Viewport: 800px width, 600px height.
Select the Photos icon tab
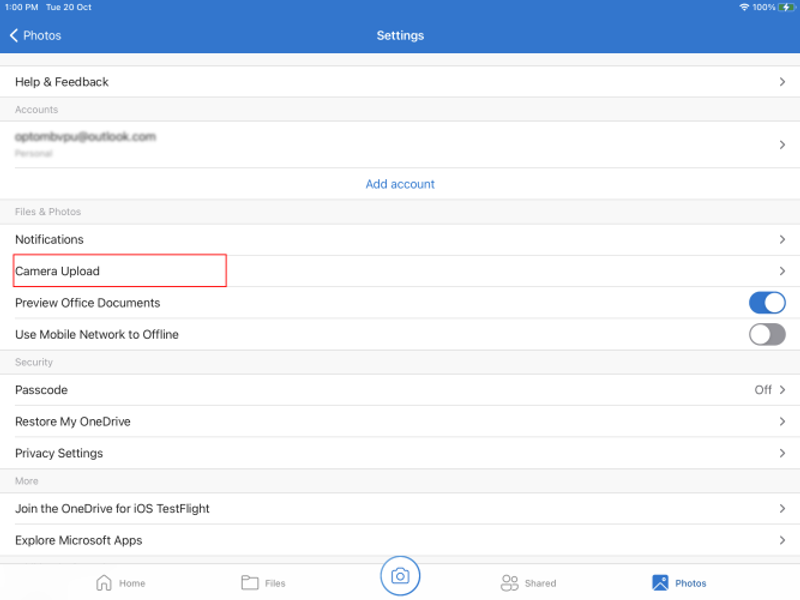(660, 583)
